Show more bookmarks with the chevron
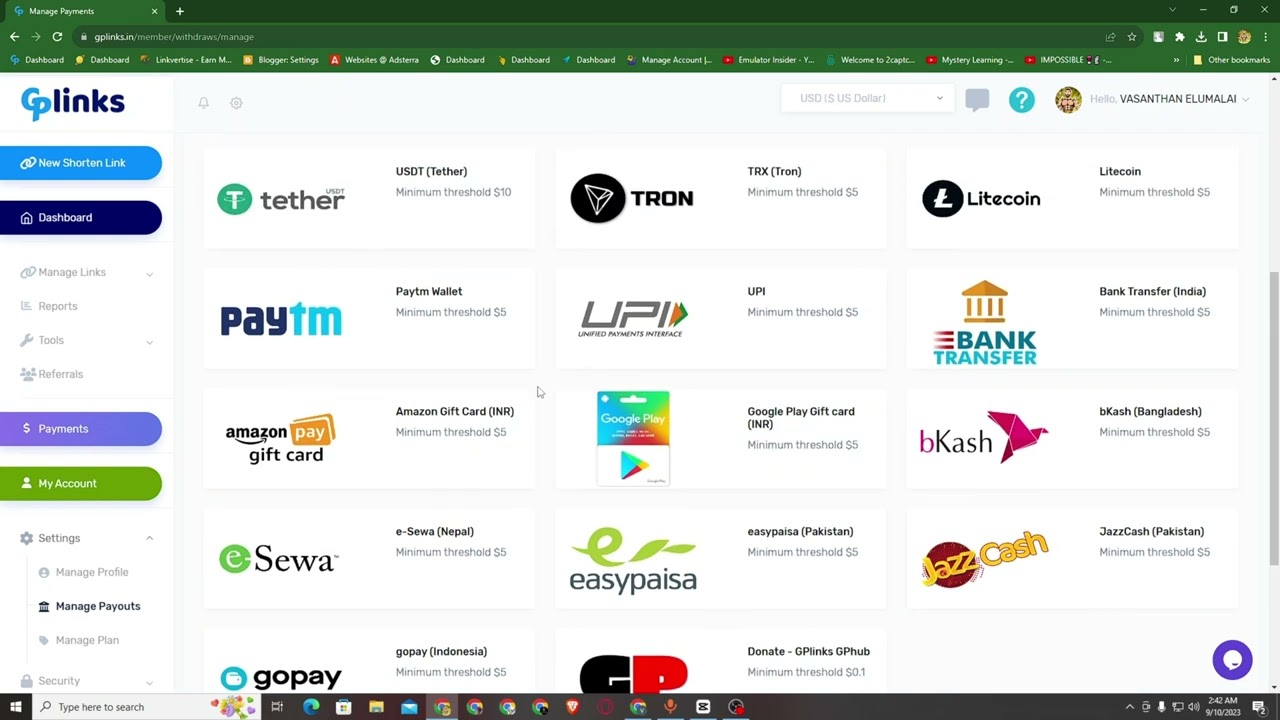Viewport: 1280px width, 720px height. (1176, 60)
